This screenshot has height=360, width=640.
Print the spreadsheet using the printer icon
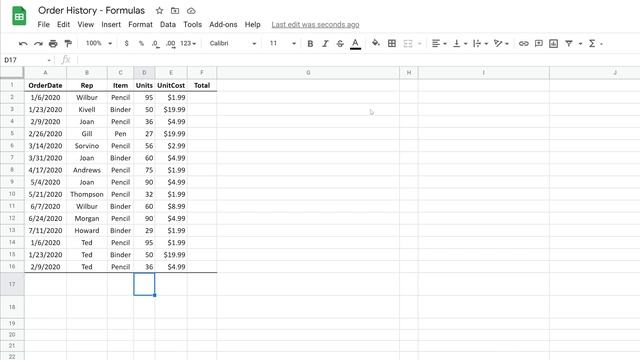pos(53,43)
